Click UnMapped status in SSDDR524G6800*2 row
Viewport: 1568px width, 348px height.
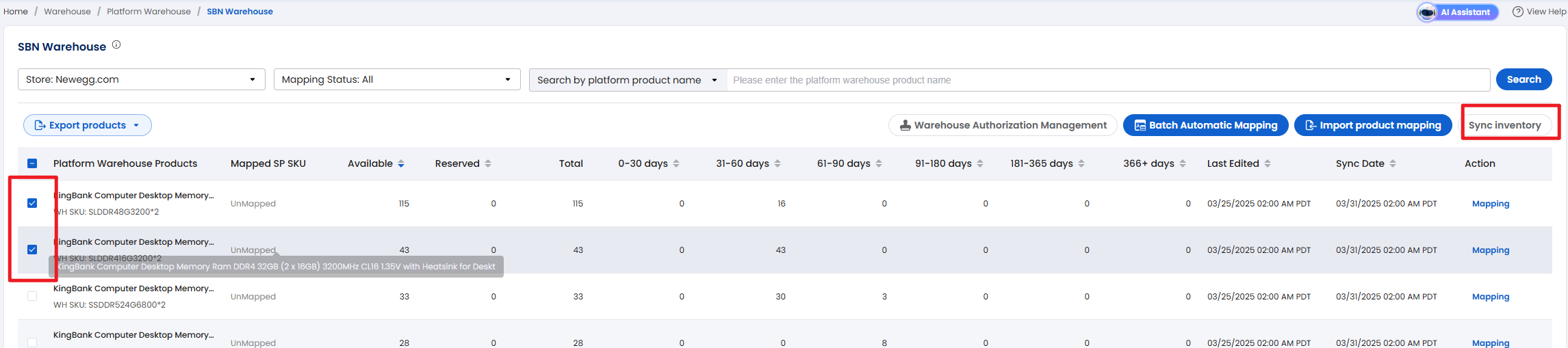253,297
